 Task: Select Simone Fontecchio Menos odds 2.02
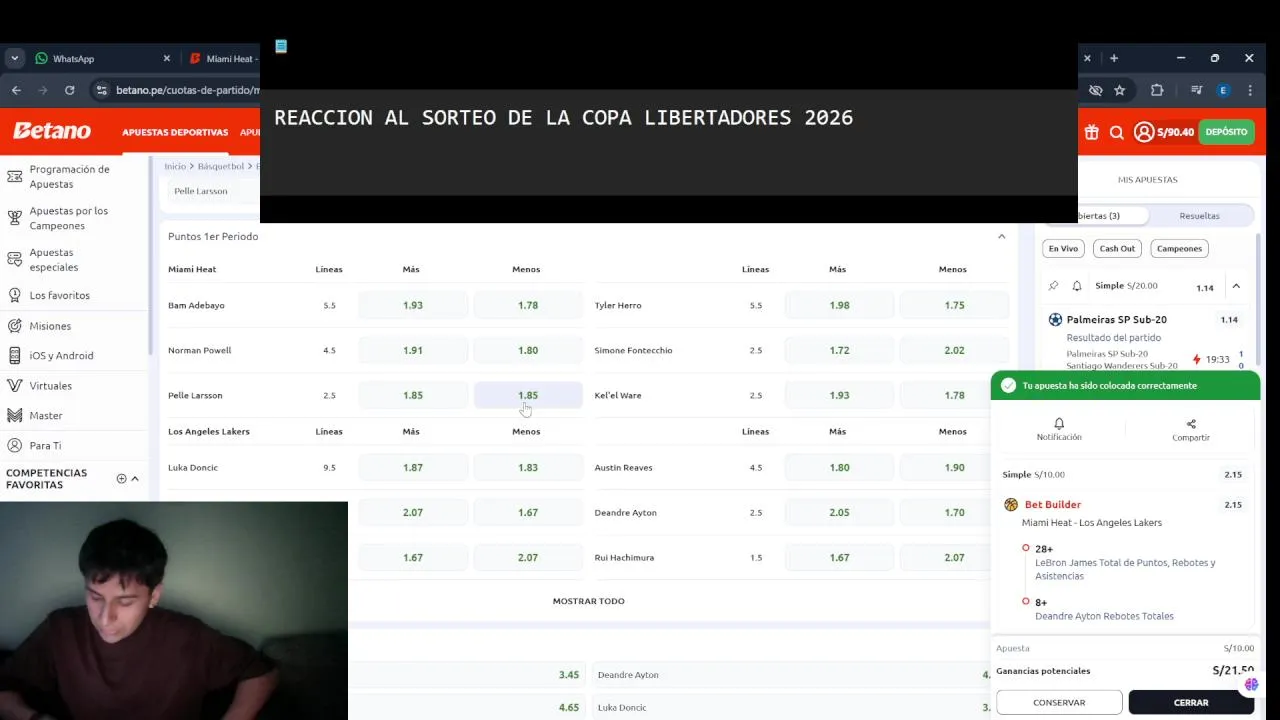pyautogui.click(x=954, y=350)
